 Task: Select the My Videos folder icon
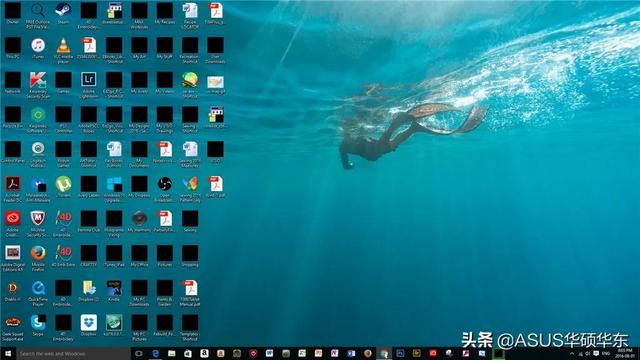click(164, 80)
